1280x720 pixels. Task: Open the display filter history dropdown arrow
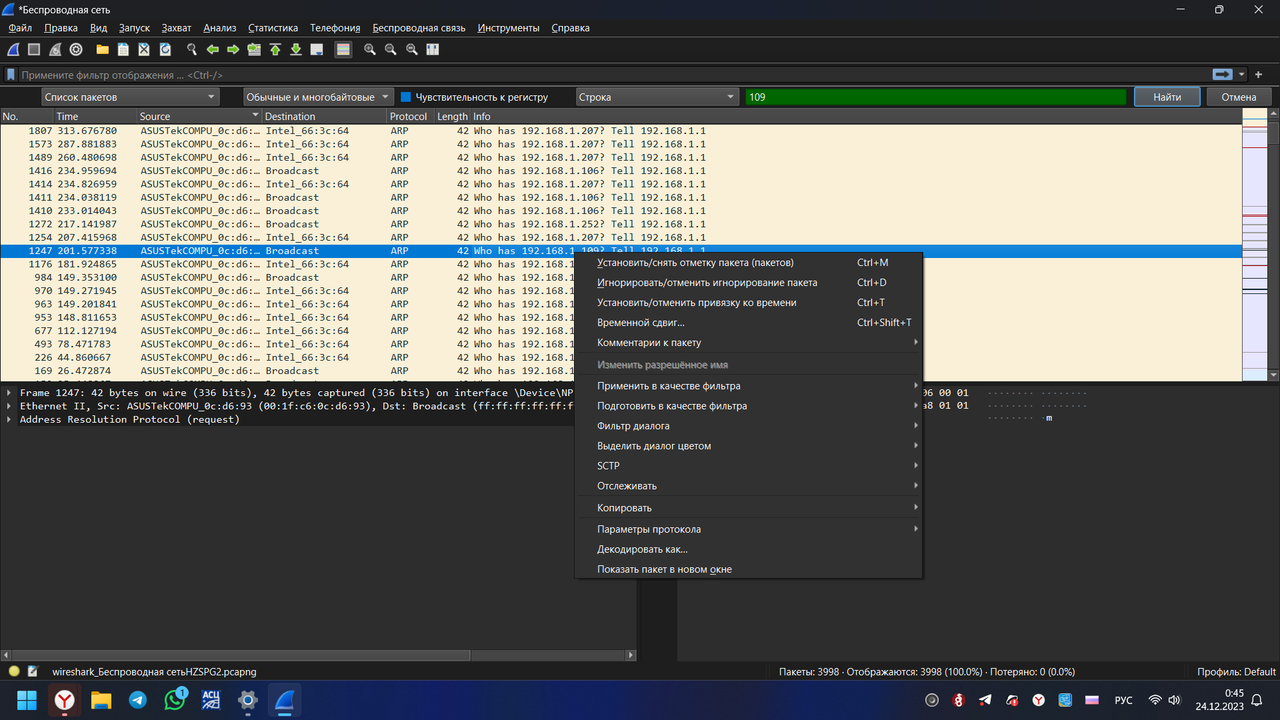[x=1242, y=75]
